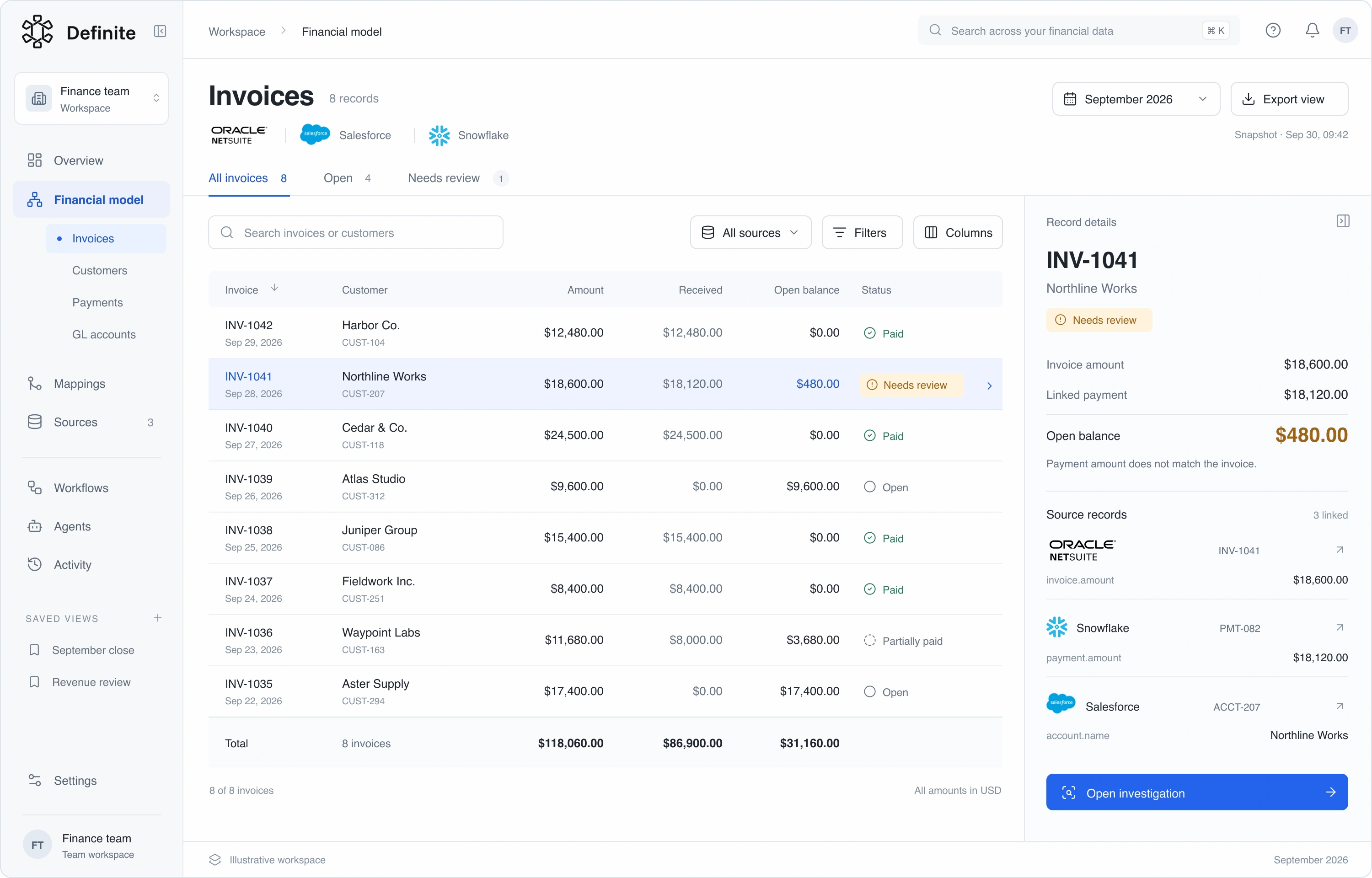Open Settings in the sidebar
Screen dimensions: 1372x878
pyautogui.click(x=91, y=781)
